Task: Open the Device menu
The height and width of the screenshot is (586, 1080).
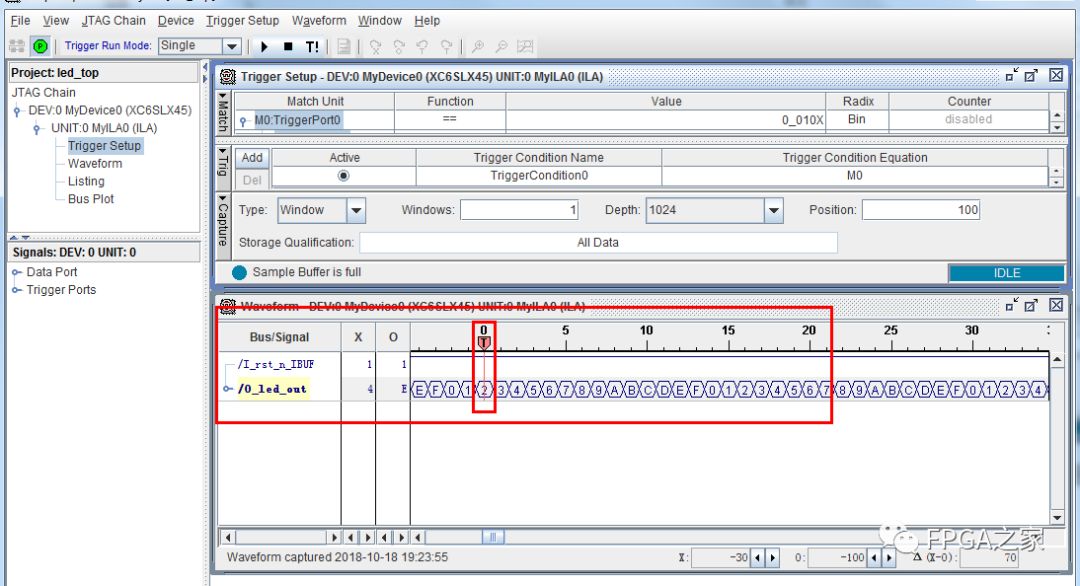Action: (x=176, y=21)
